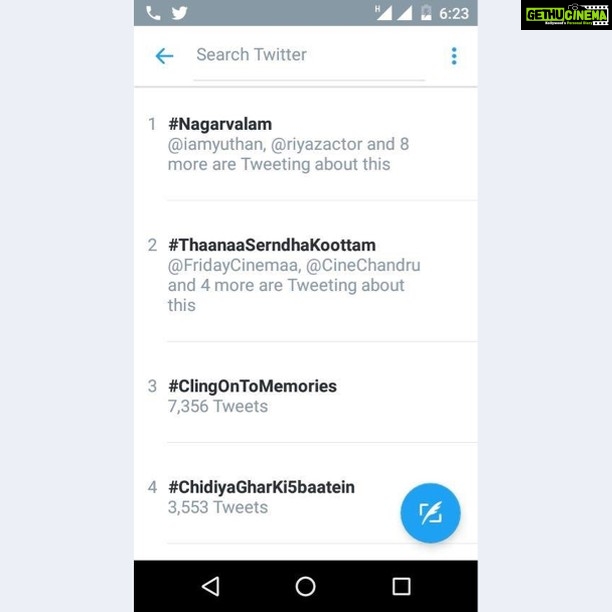This screenshot has height=612, width=612.
Task: Tap the 7,356 Tweets count text
Action: point(218,406)
